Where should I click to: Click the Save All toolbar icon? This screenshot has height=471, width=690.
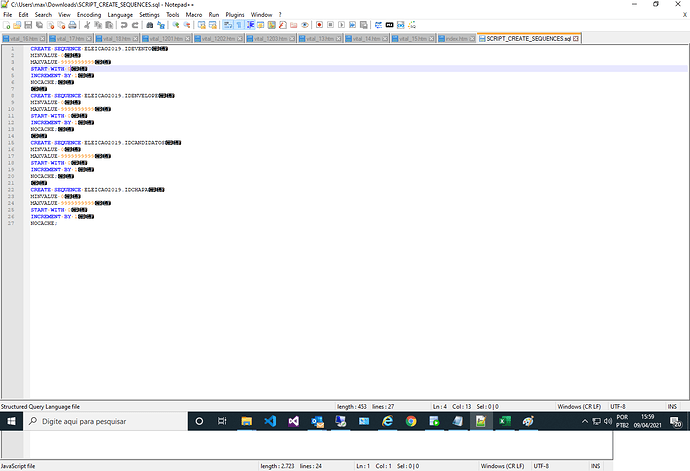39,25
